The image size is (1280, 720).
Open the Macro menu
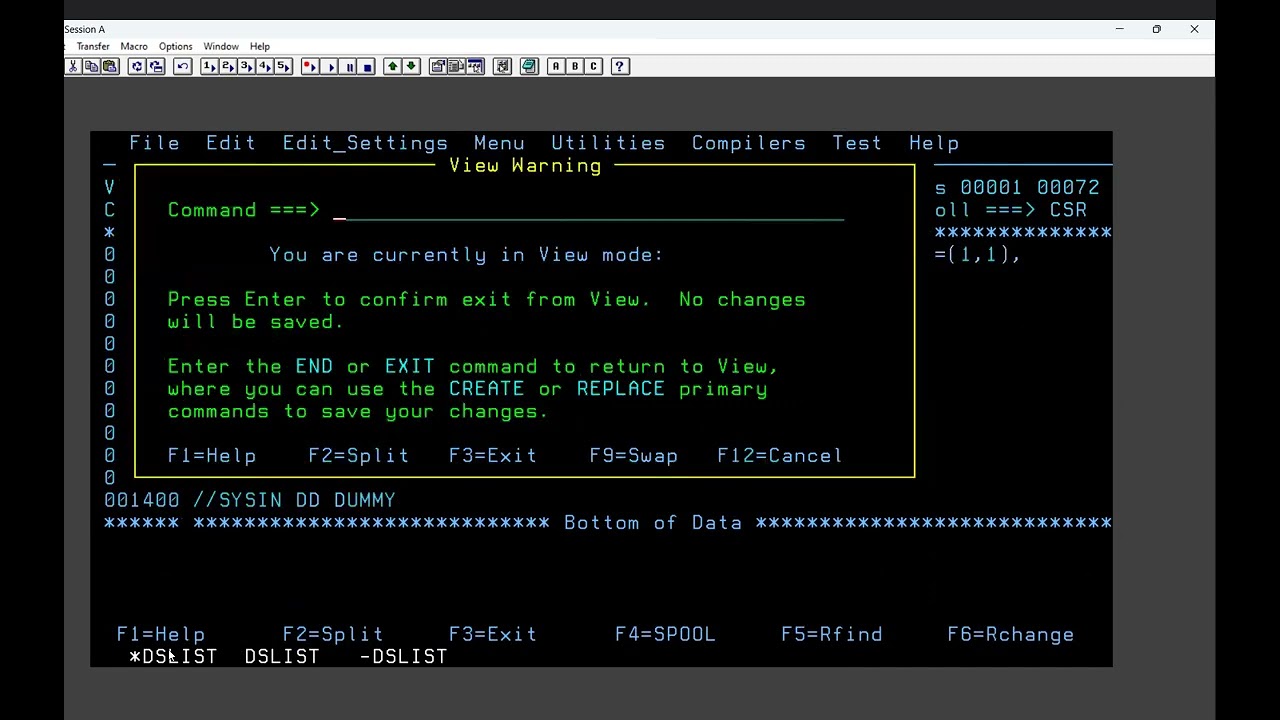134,46
